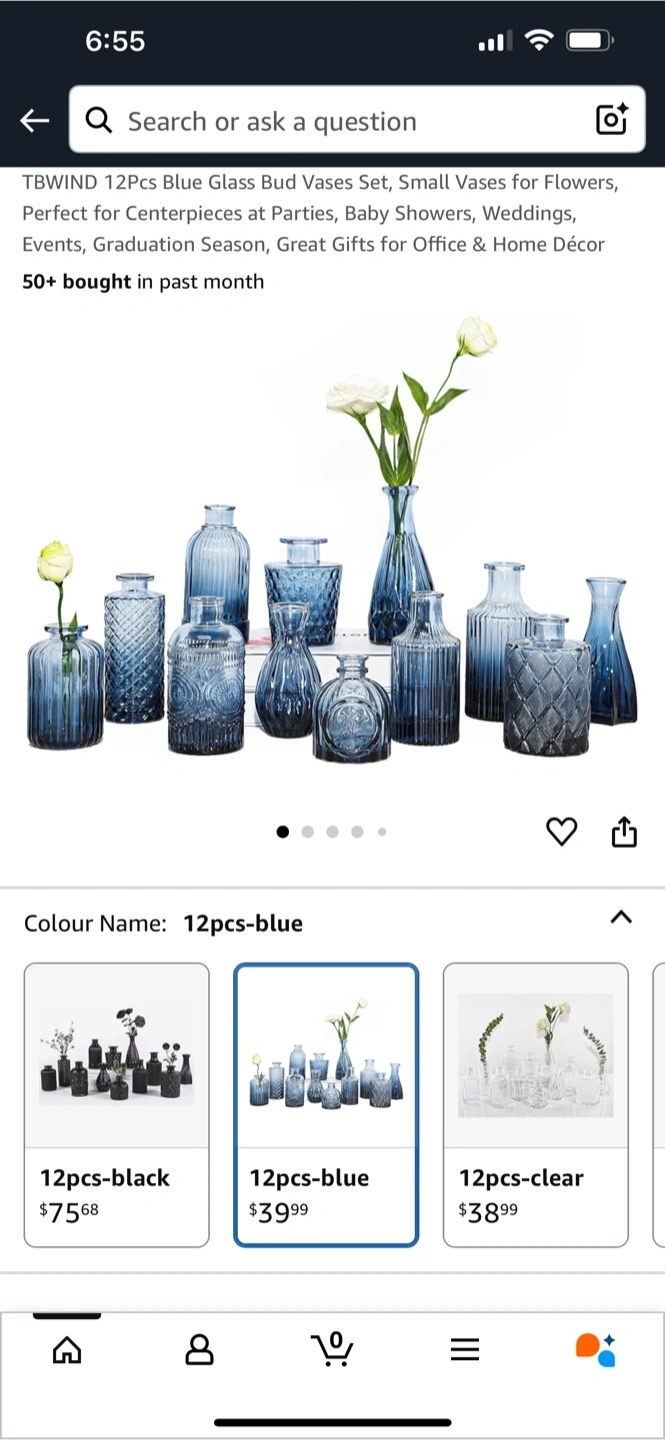Open the Rufus AI assistant icon

click(x=596, y=1350)
